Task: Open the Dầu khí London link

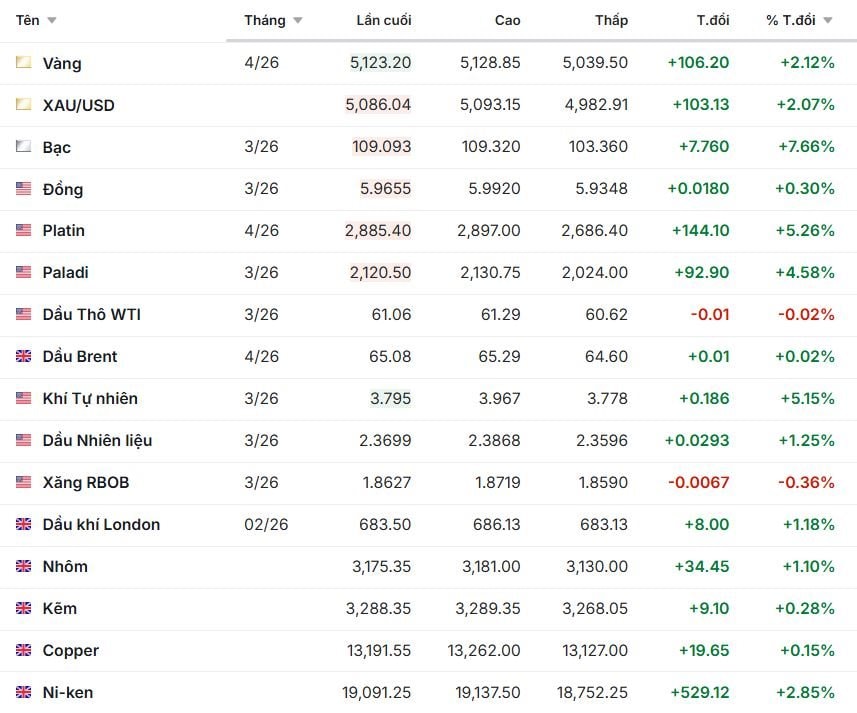Action: coord(101,524)
